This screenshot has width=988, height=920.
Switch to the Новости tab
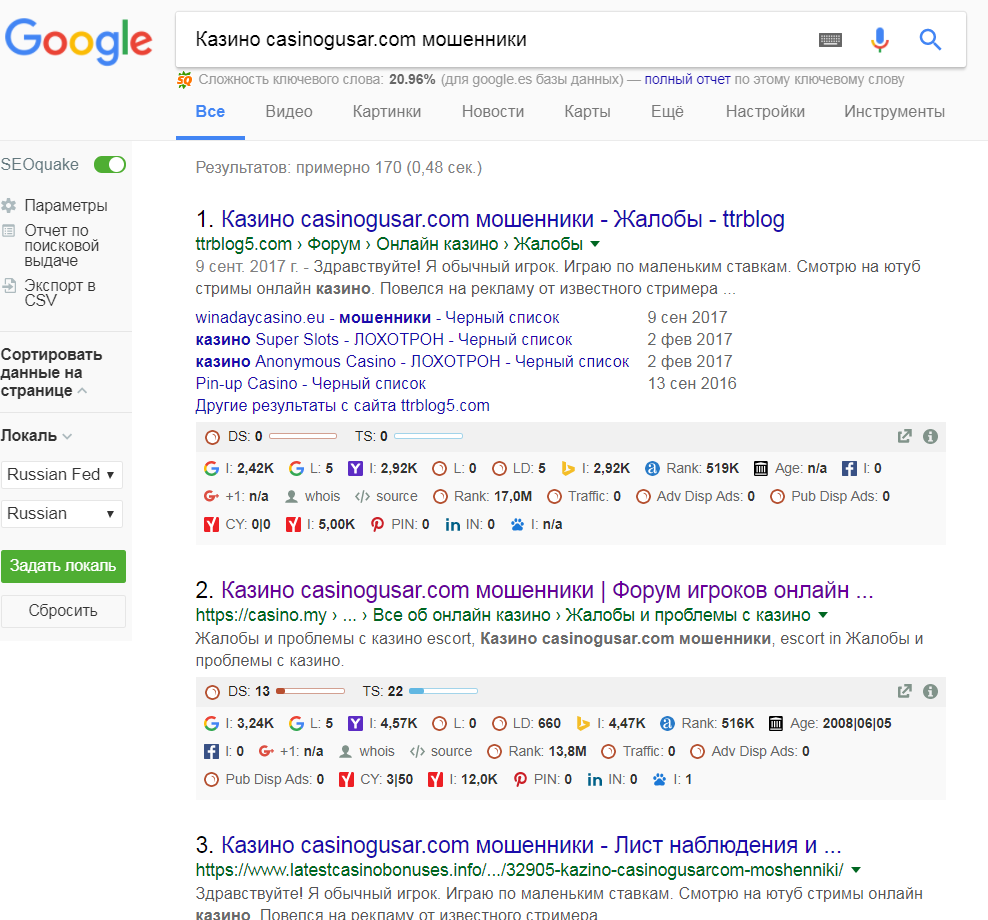(493, 112)
